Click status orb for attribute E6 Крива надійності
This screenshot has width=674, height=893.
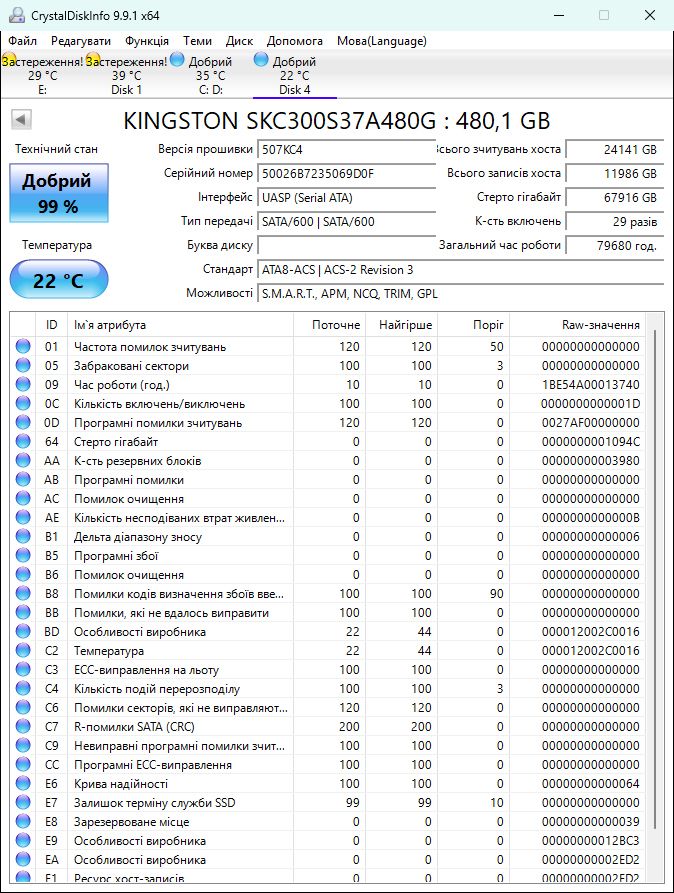coord(23,783)
